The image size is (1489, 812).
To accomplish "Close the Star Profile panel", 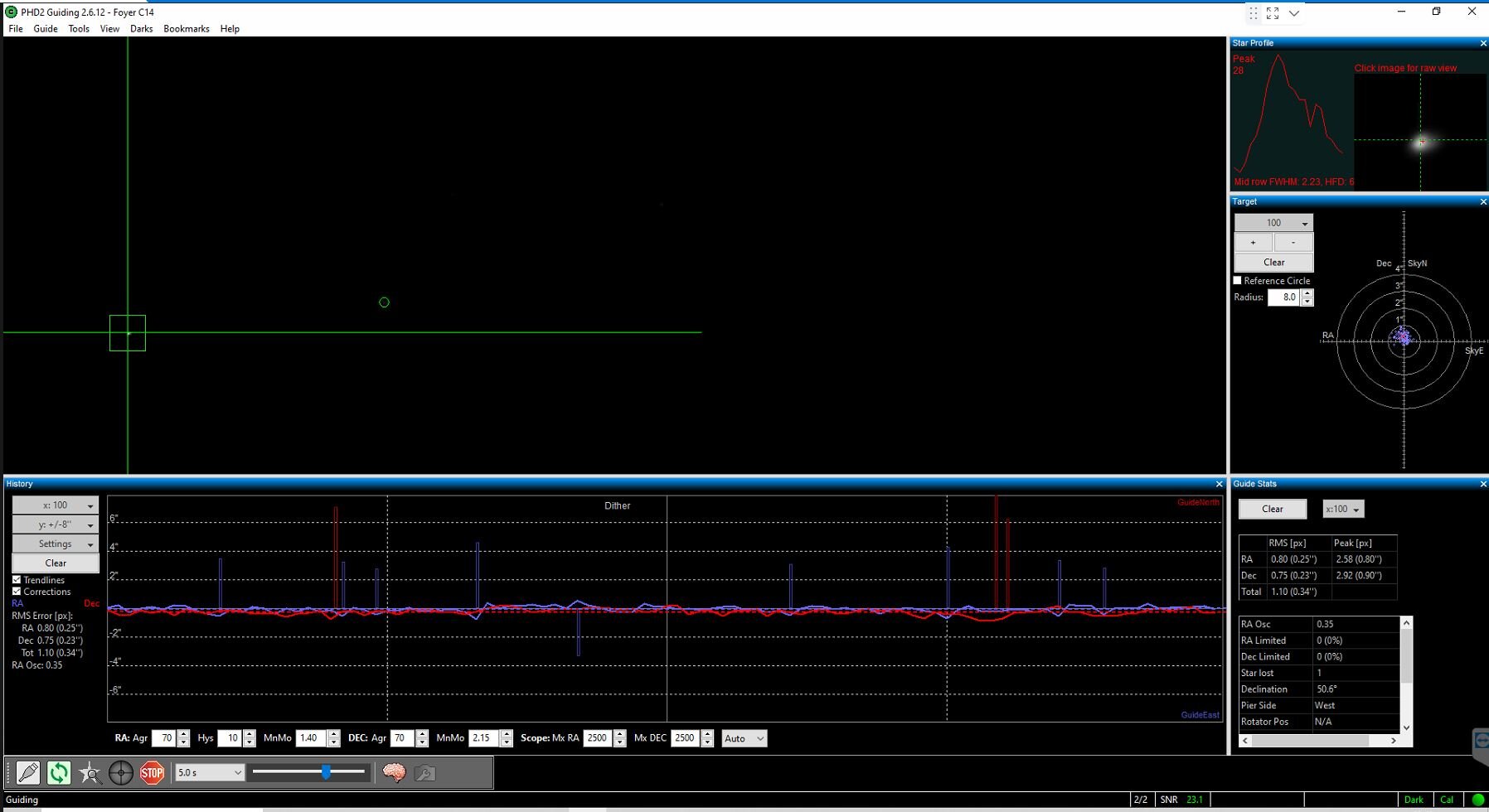I will [1483, 43].
